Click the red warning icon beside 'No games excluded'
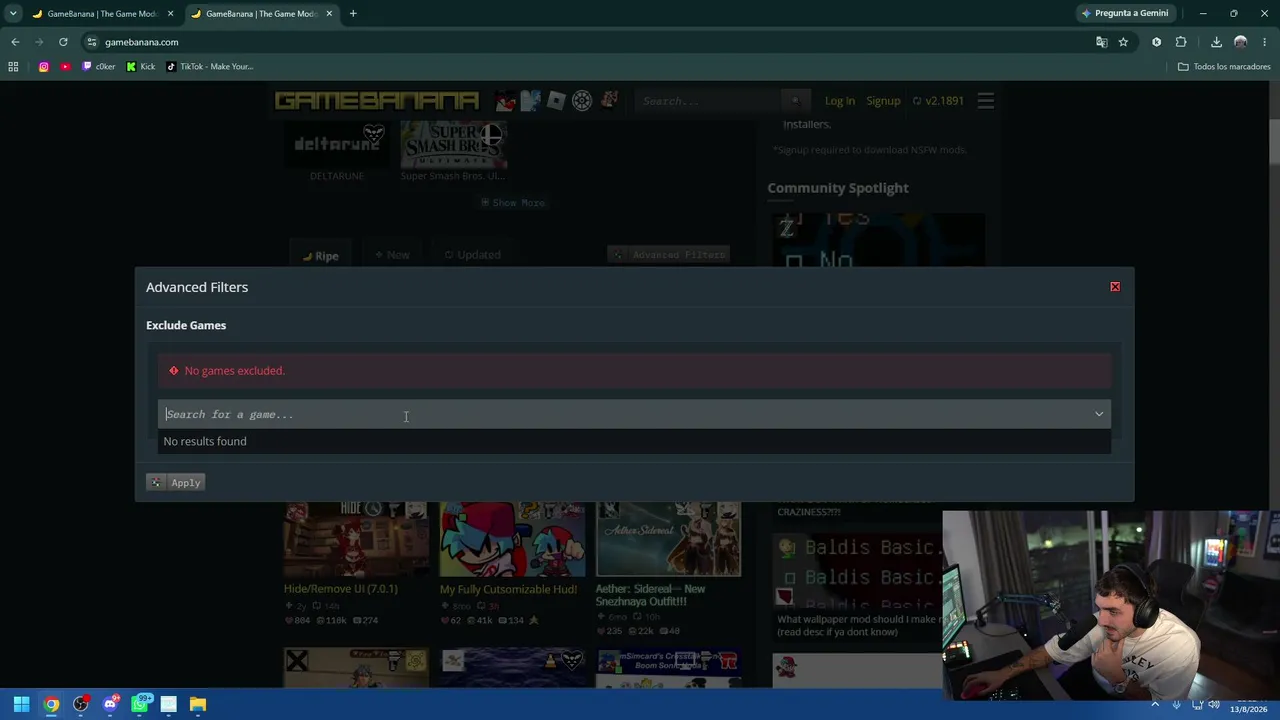 [x=173, y=371]
